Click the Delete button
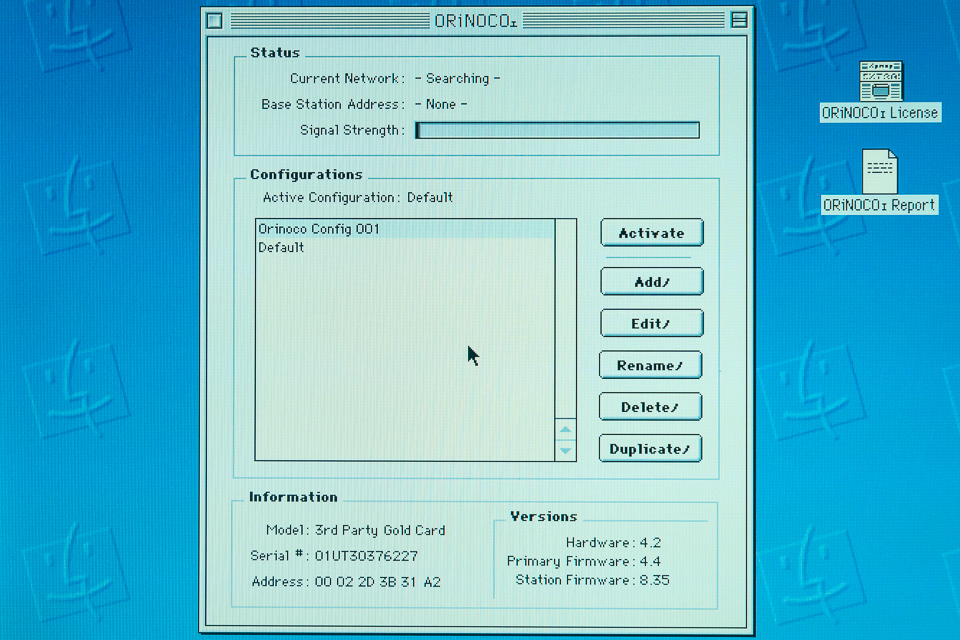The image size is (960, 640). (650, 407)
